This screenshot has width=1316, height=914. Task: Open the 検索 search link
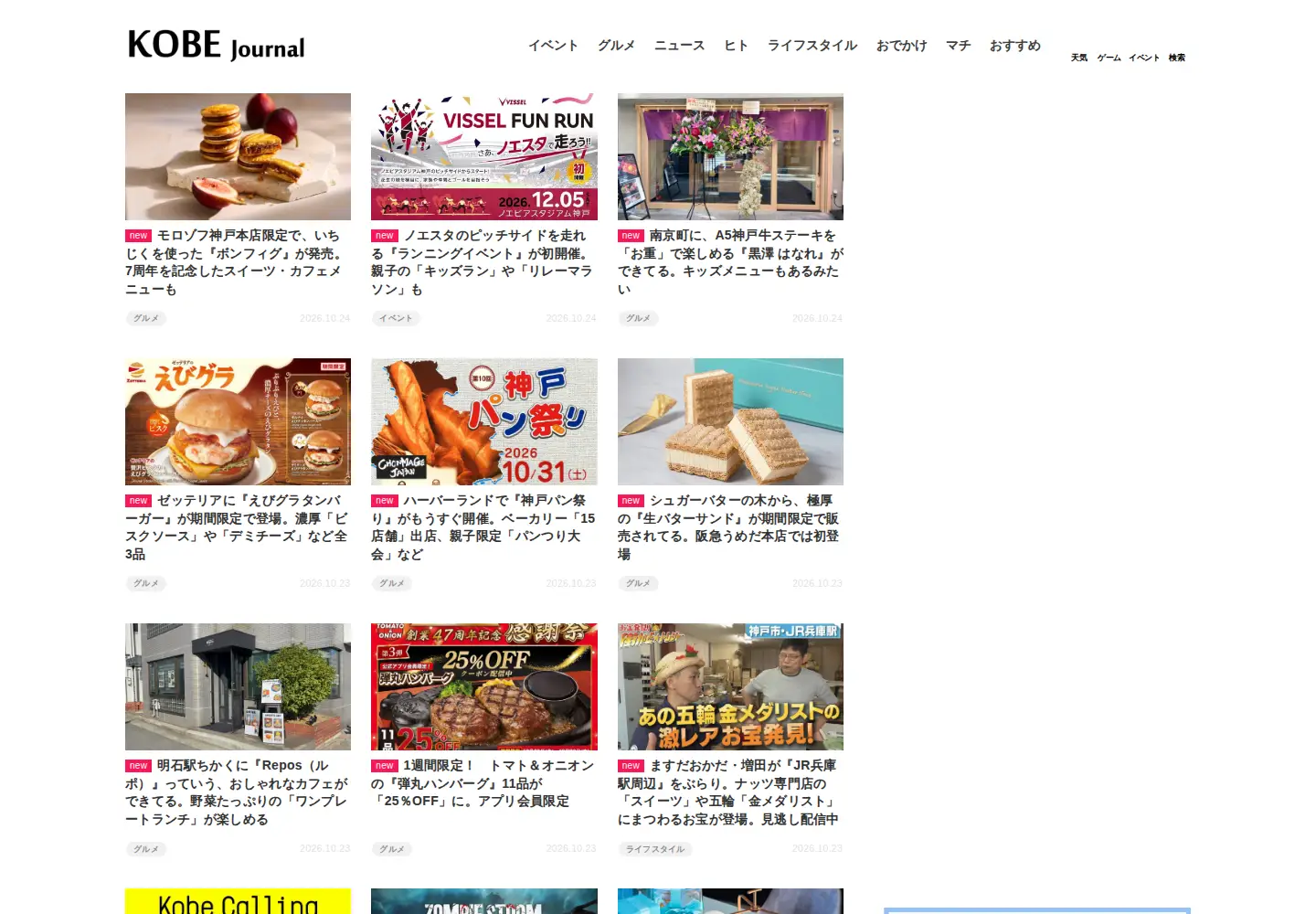(x=1177, y=58)
